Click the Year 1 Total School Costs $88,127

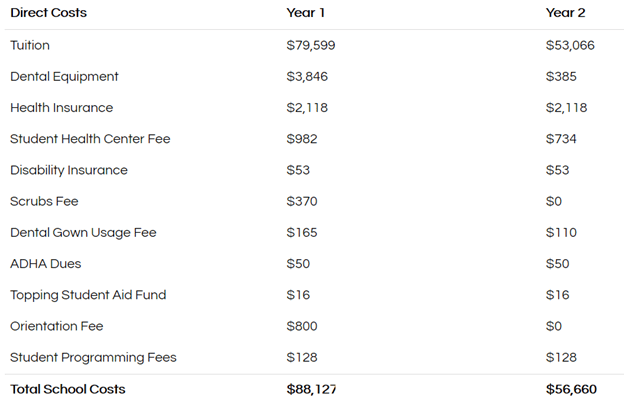pos(311,388)
